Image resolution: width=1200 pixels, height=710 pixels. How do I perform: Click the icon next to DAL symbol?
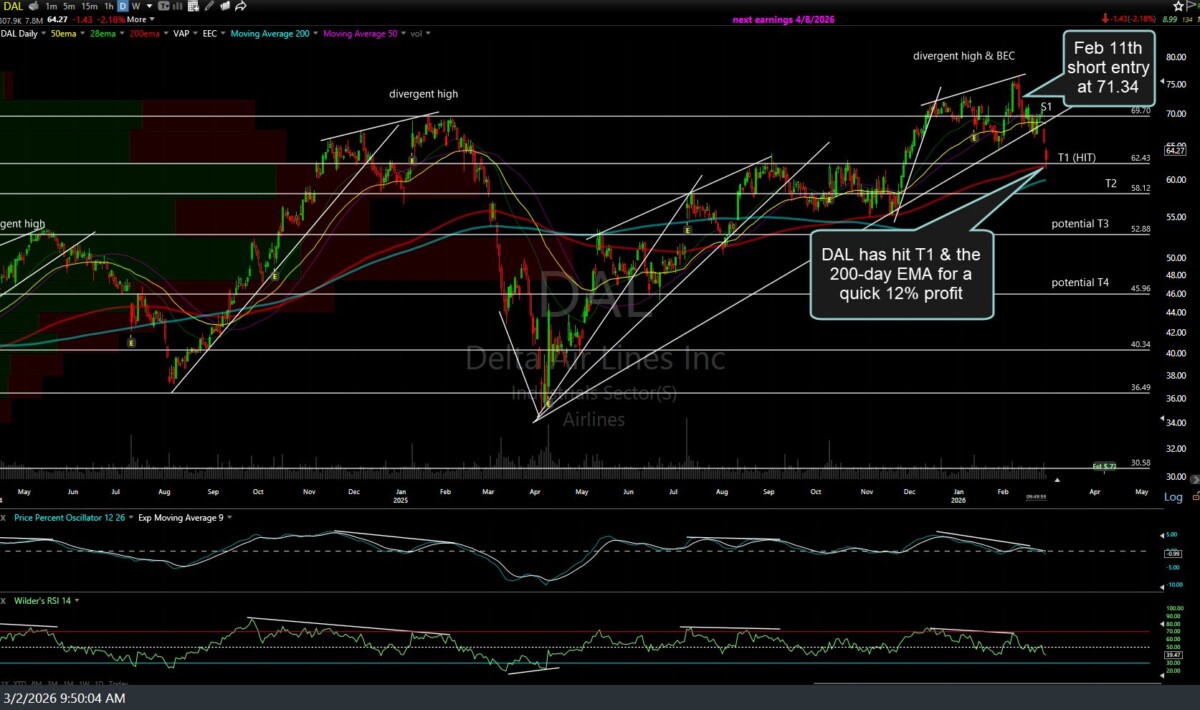(x=34, y=6)
